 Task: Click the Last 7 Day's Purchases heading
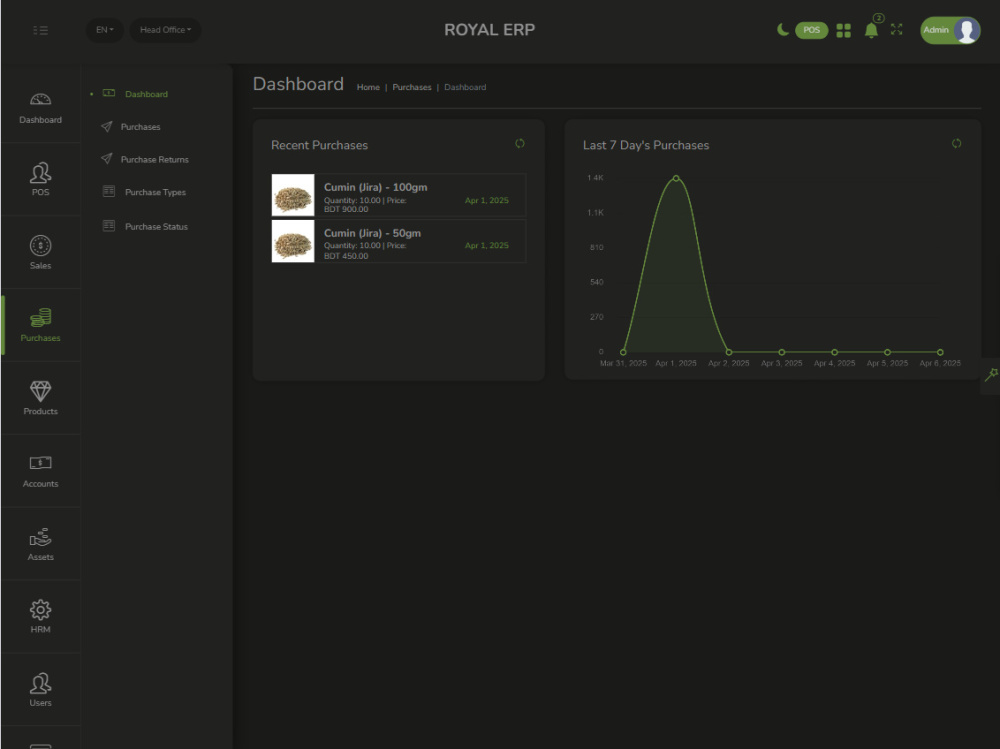[645, 145]
